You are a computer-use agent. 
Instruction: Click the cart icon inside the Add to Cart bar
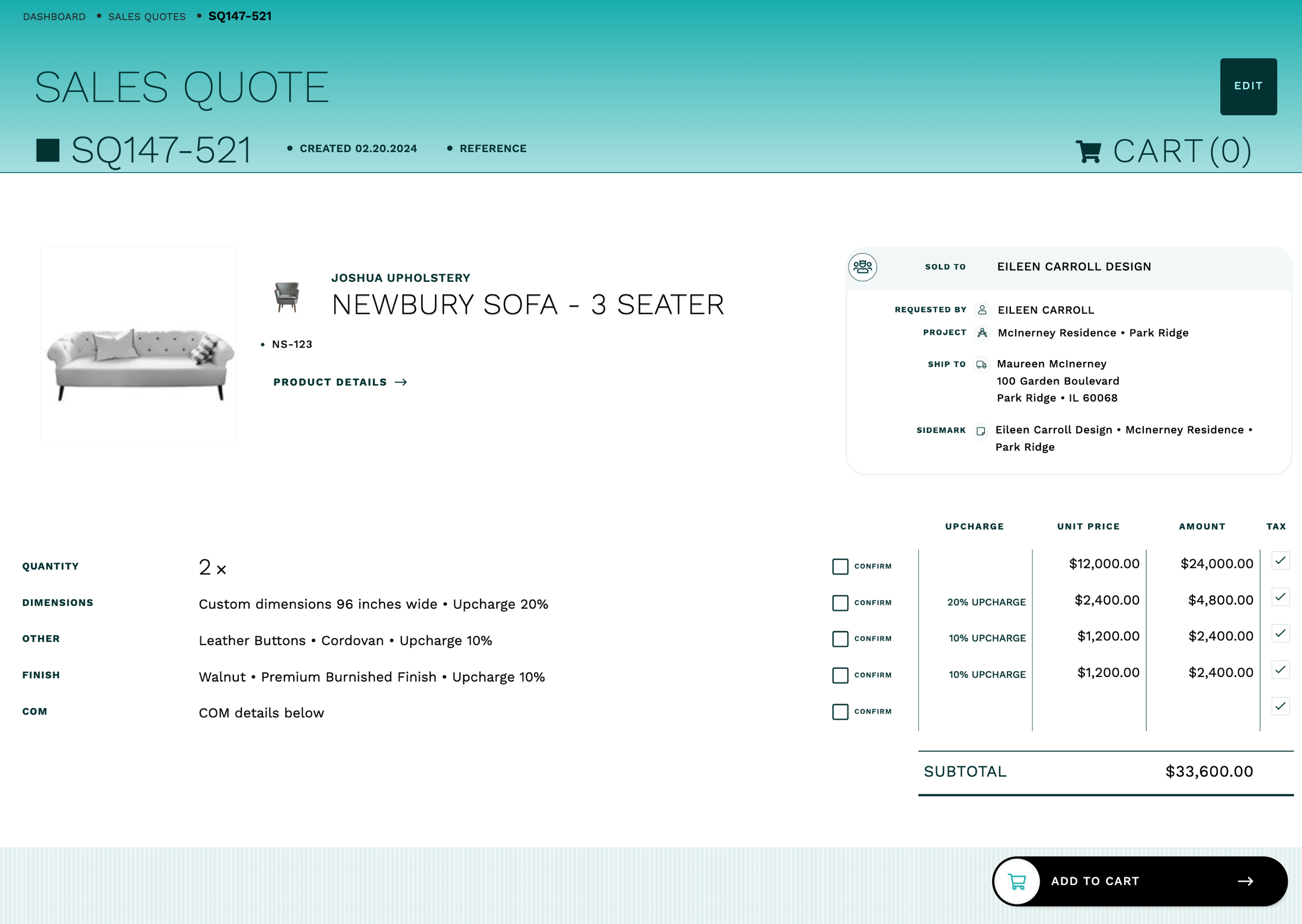click(x=1016, y=881)
